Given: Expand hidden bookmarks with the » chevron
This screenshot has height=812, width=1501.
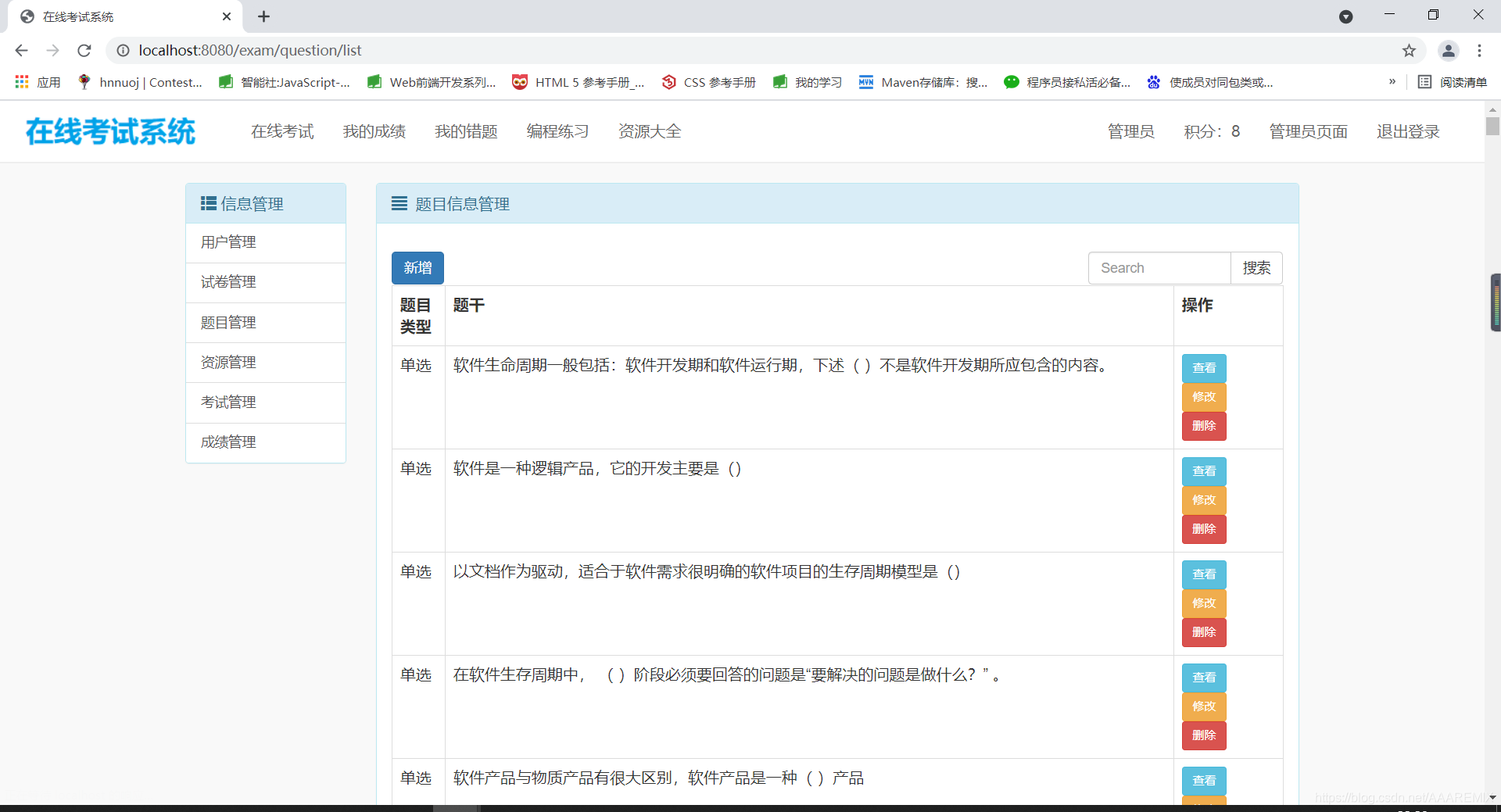Looking at the screenshot, I should pyautogui.click(x=1392, y=81).
